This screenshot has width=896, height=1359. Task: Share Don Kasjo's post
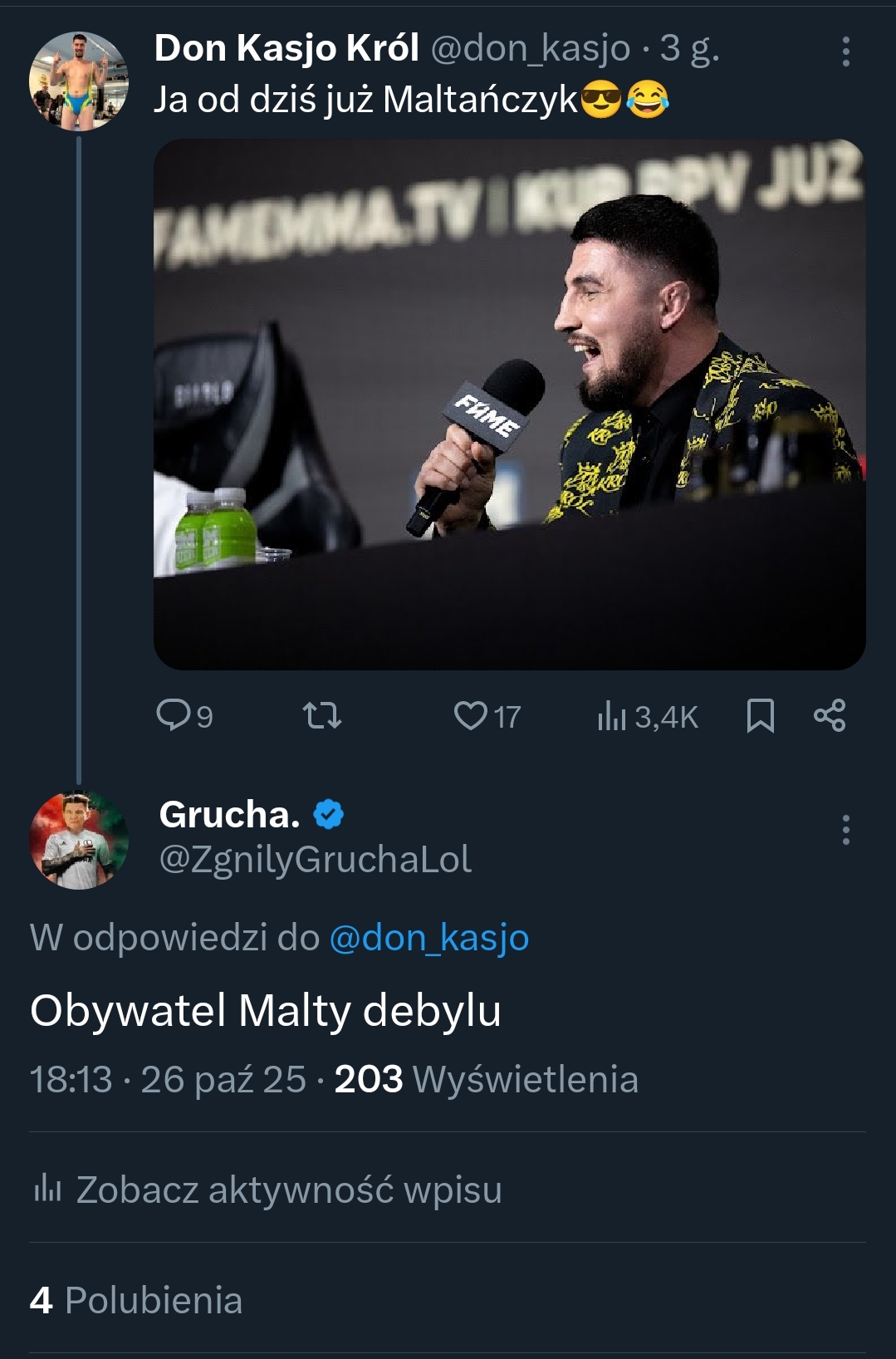830,715
